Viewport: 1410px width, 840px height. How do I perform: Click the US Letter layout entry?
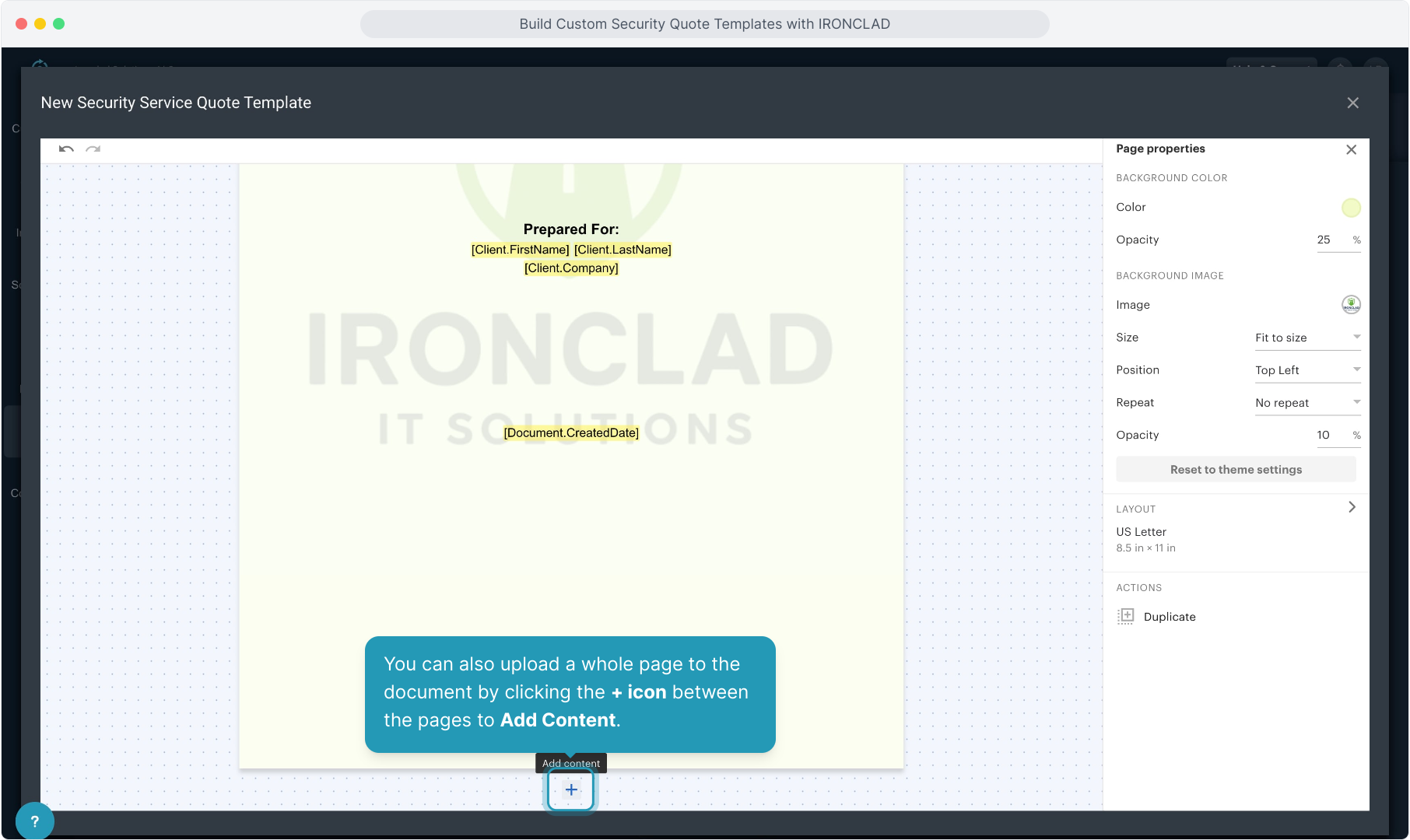[1142, 532]
